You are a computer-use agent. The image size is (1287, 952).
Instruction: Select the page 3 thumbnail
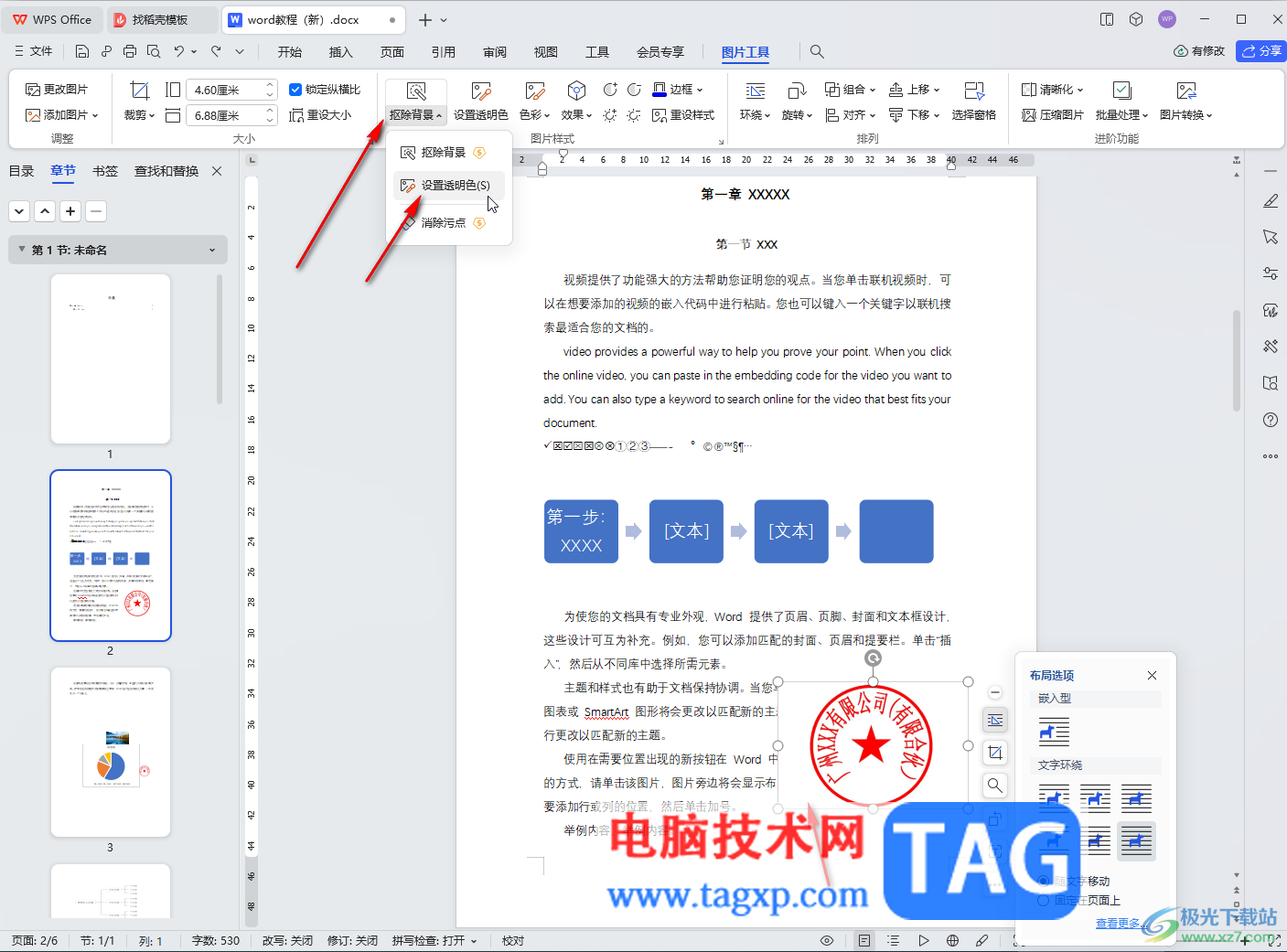111,752
